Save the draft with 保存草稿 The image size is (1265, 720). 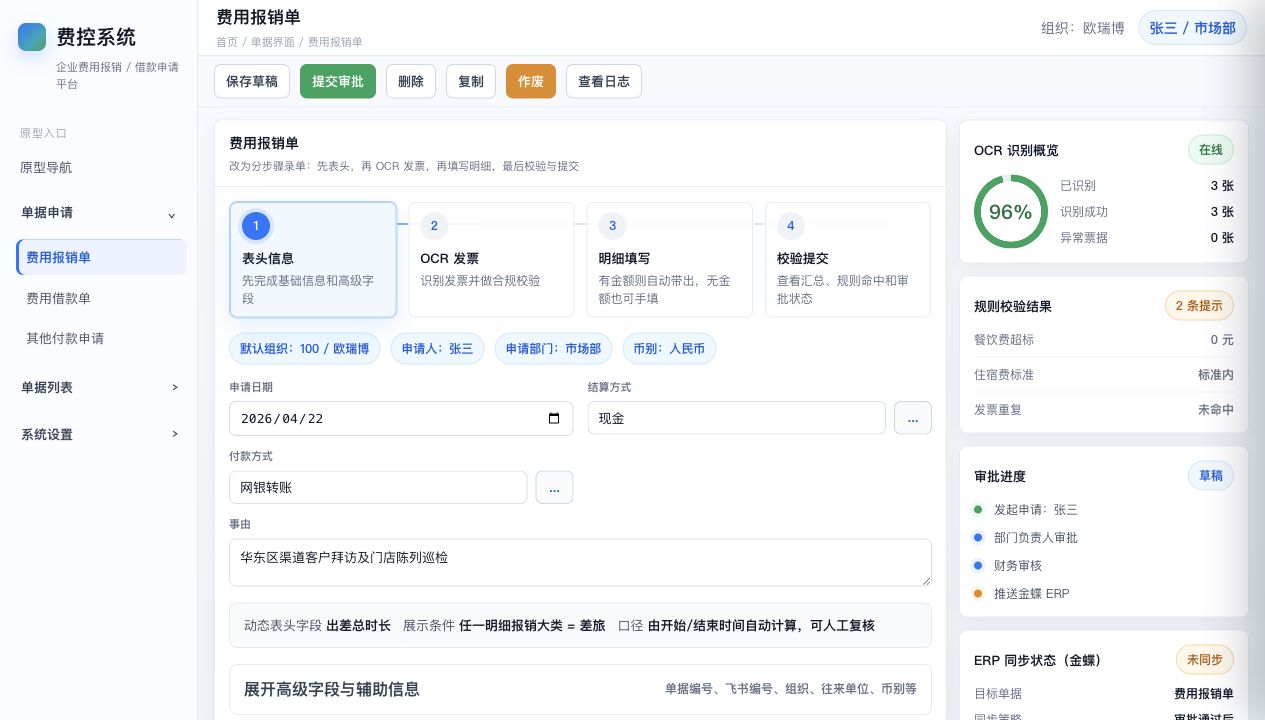[252, 81]
